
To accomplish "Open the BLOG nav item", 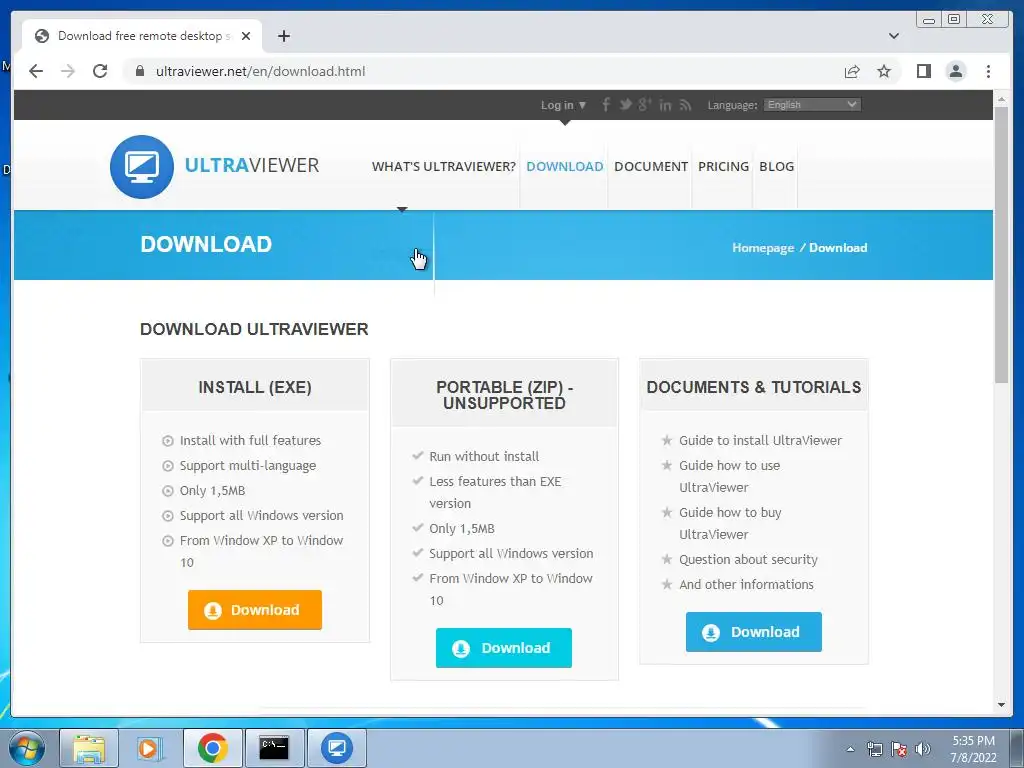I will point(776,167).
